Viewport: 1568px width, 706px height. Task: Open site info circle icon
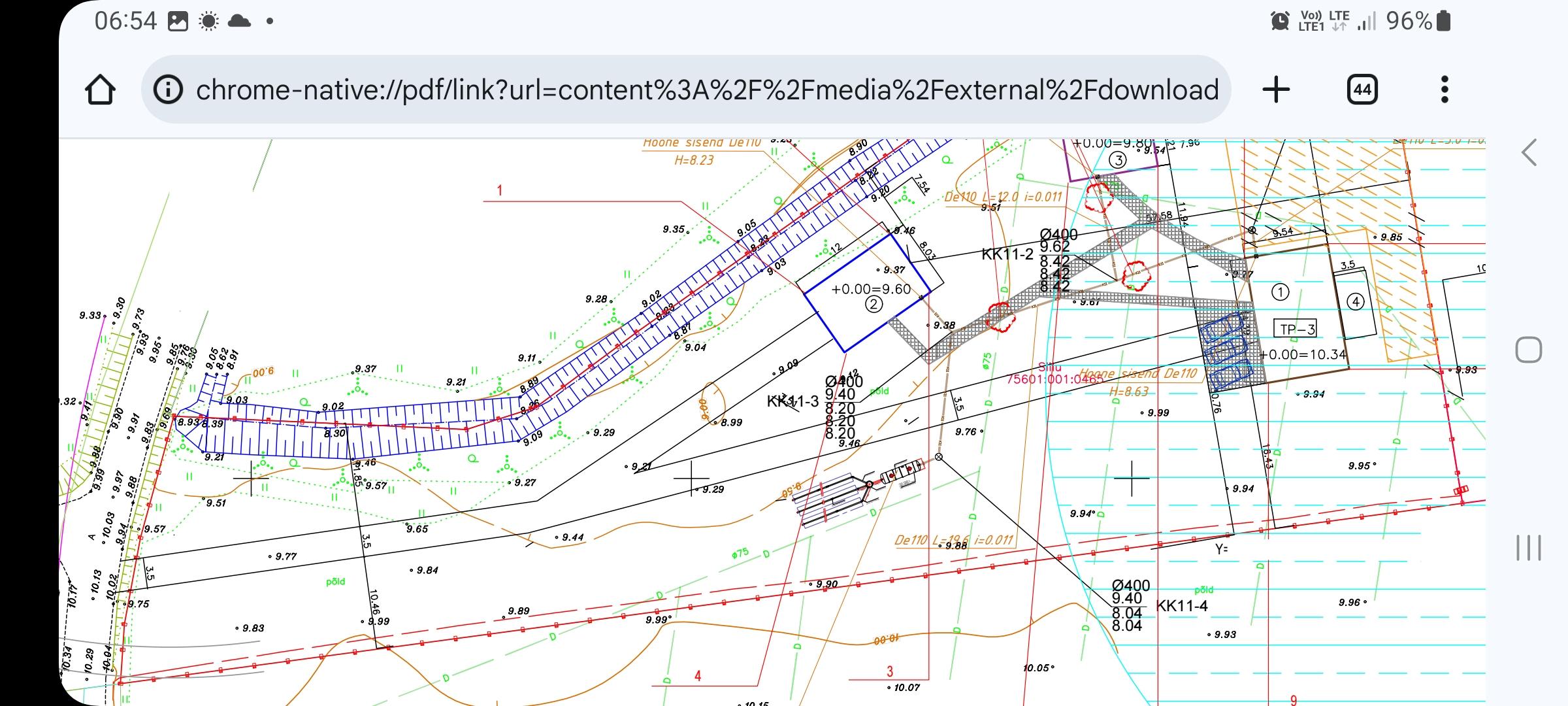click(168, 90)
